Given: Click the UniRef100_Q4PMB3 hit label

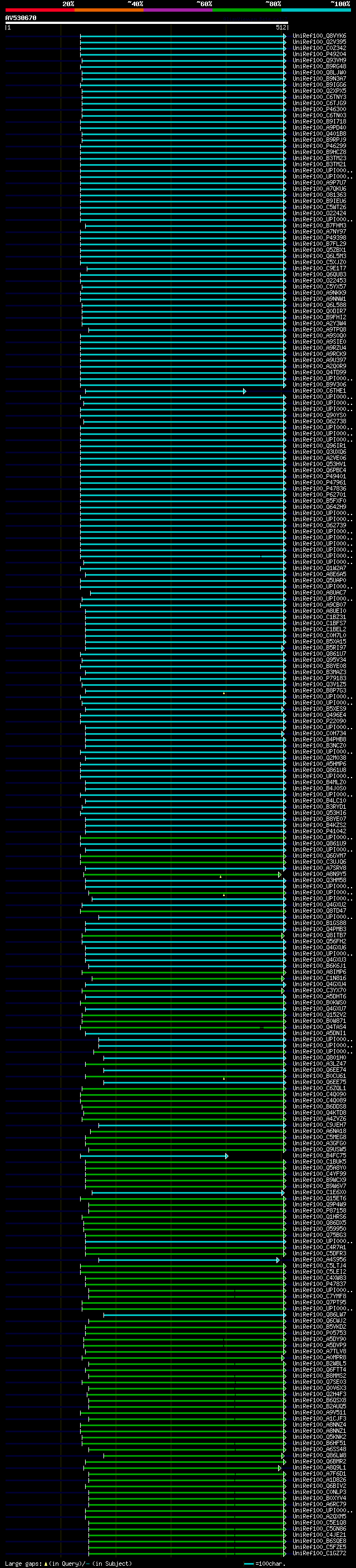Looking at the screenshot, I should [x=319, y=928].
